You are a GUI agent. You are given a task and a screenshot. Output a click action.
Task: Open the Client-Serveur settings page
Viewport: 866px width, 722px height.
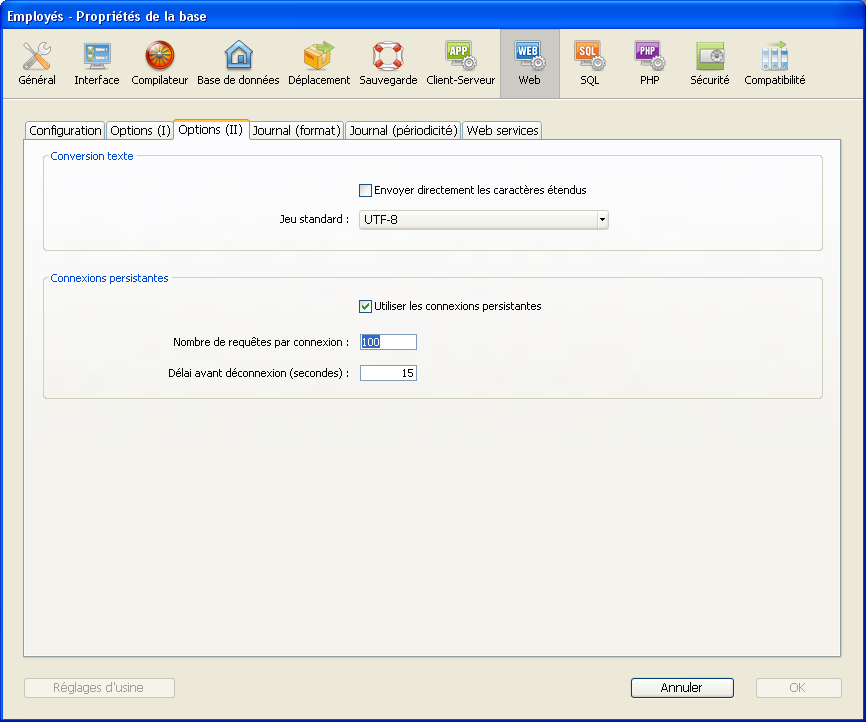460,63
